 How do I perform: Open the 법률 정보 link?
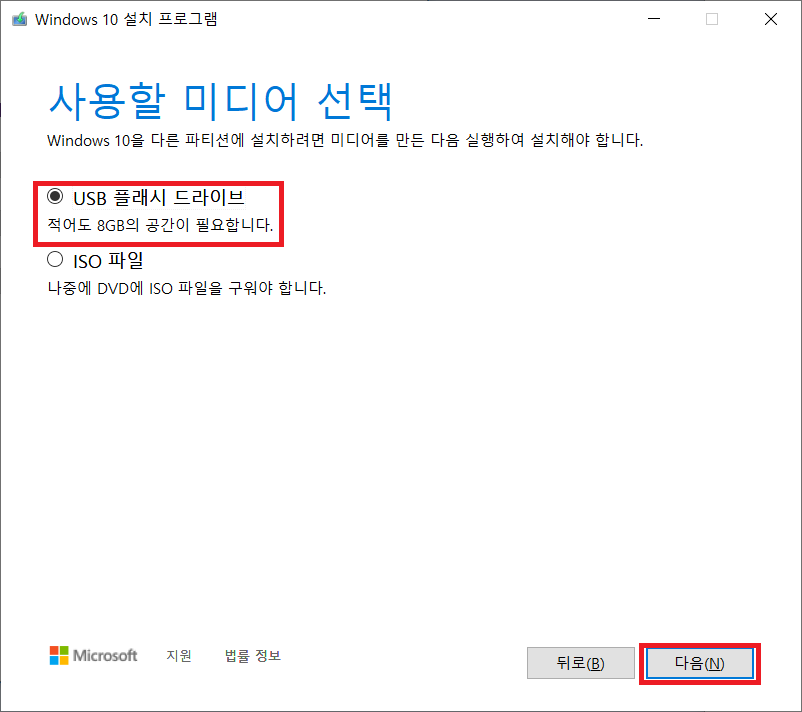(x=253, y=655)
